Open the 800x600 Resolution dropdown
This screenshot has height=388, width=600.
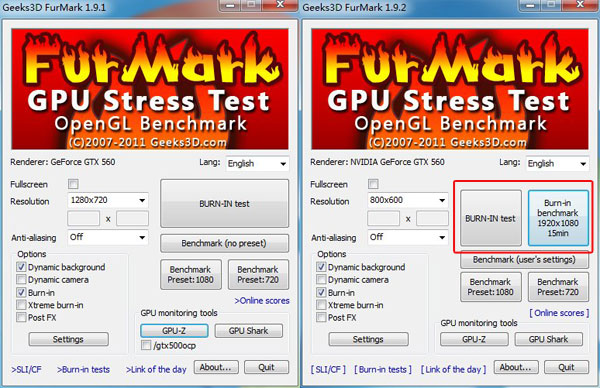[408, 200]
